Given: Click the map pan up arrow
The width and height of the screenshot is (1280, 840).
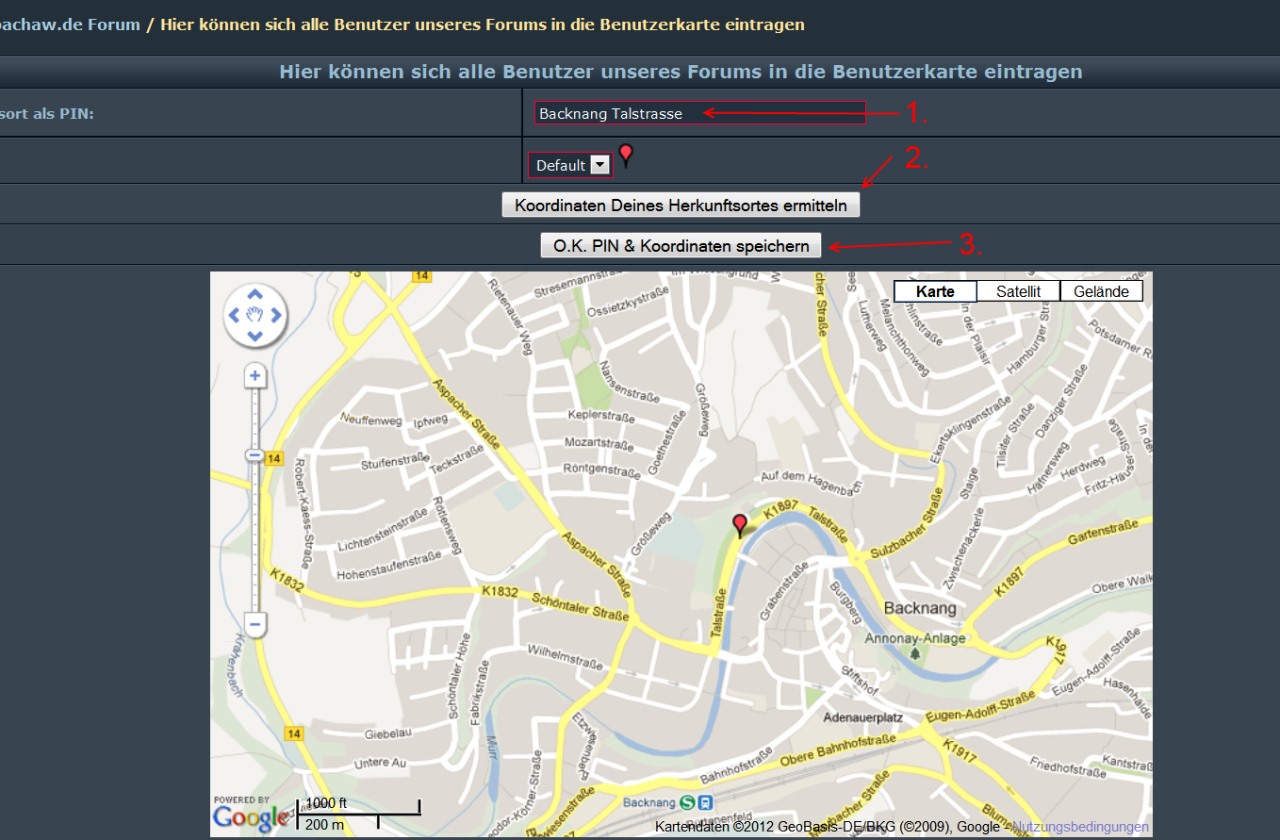Looking at the screenshot, I should tap(254, 294).
